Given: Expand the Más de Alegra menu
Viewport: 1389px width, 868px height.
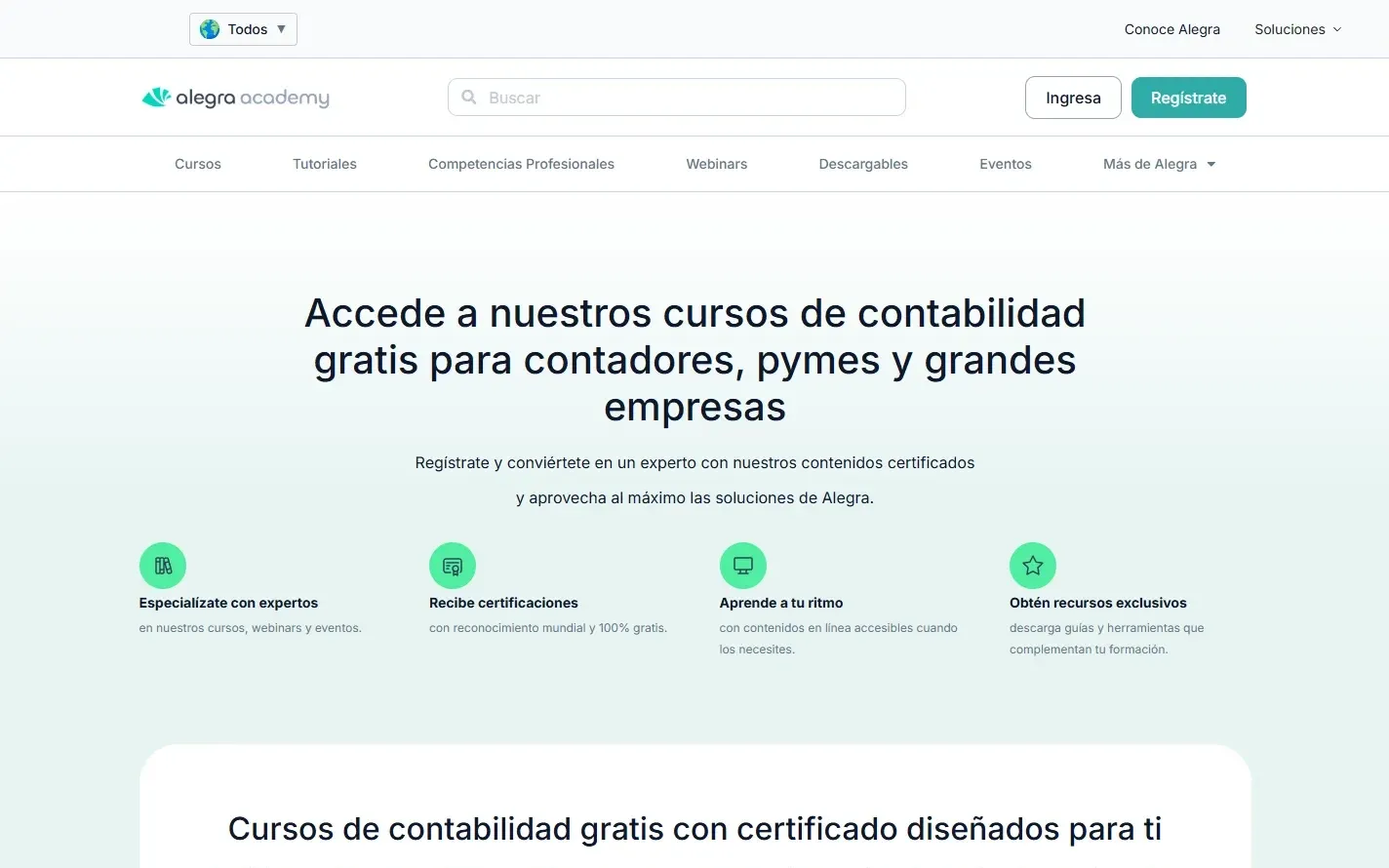Looking at the screenshot, I should pos(1159,164).
